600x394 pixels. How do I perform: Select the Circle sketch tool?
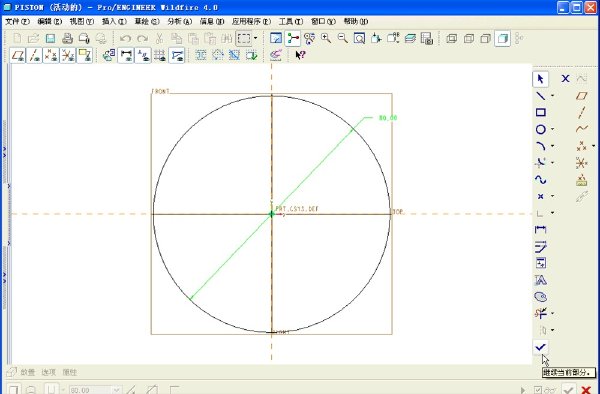point(540,129)
